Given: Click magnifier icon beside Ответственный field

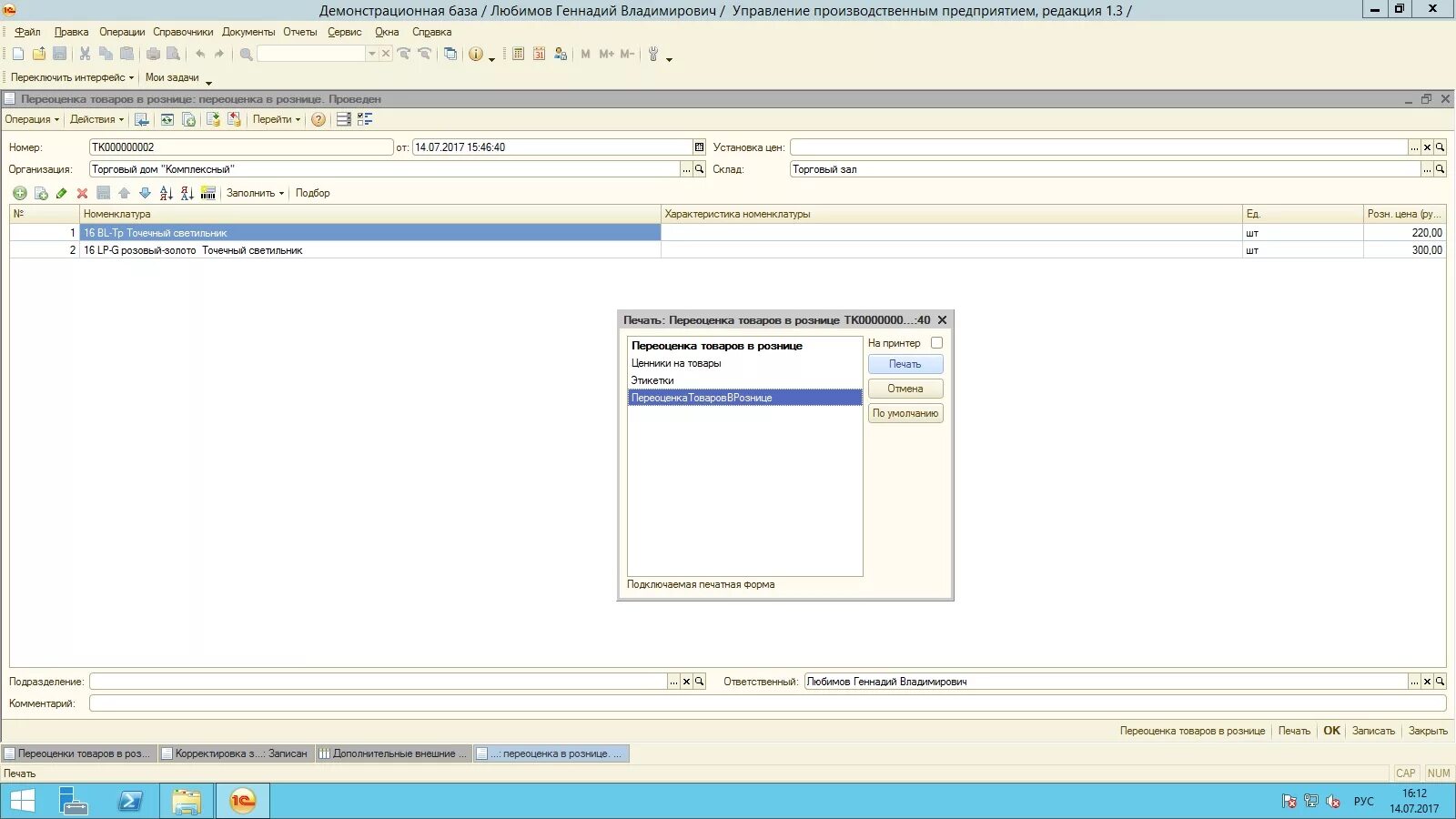Looking at the screenshot, I should [1440, 682].
